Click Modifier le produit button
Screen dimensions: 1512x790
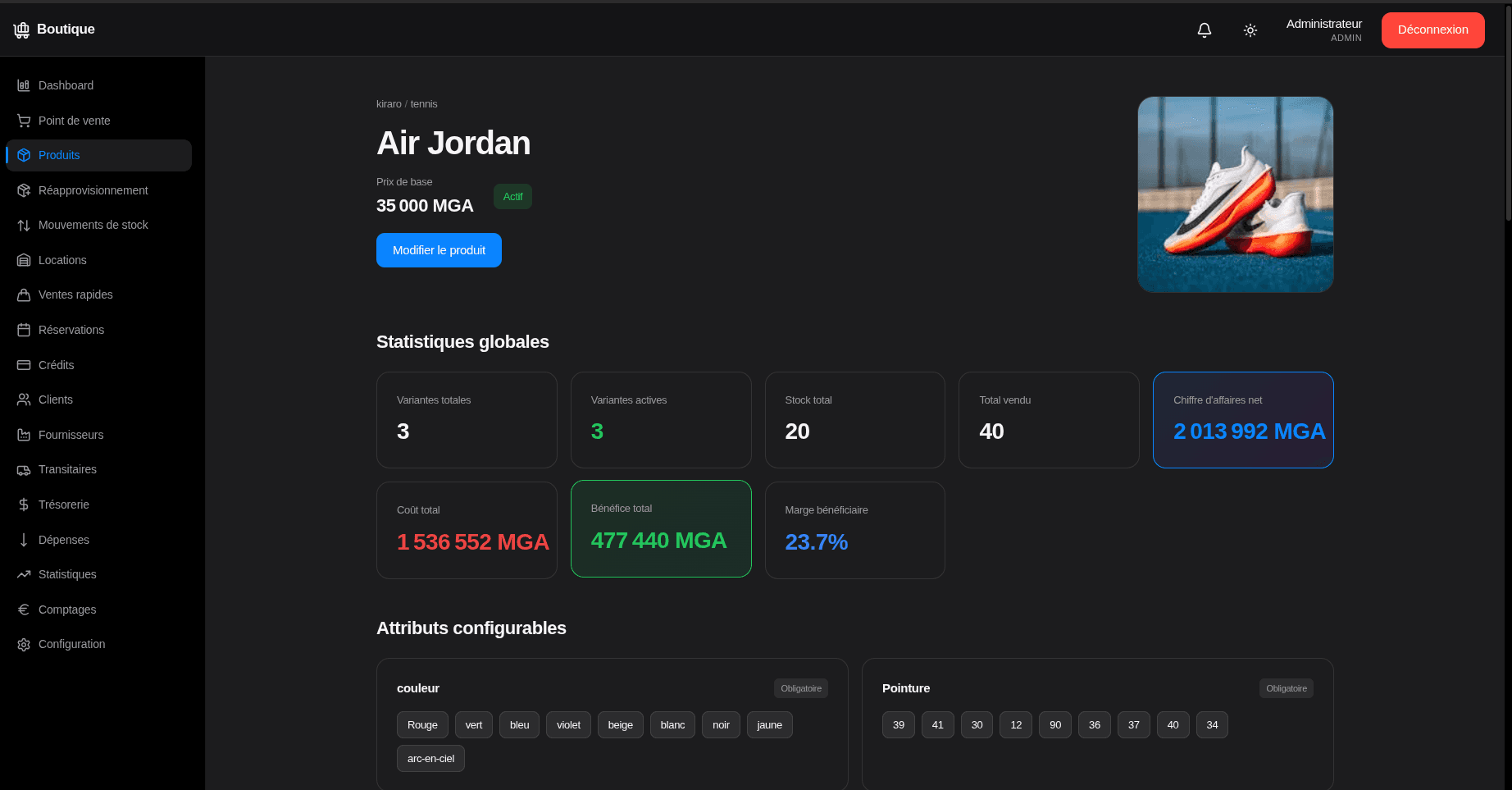pos(439,250)
